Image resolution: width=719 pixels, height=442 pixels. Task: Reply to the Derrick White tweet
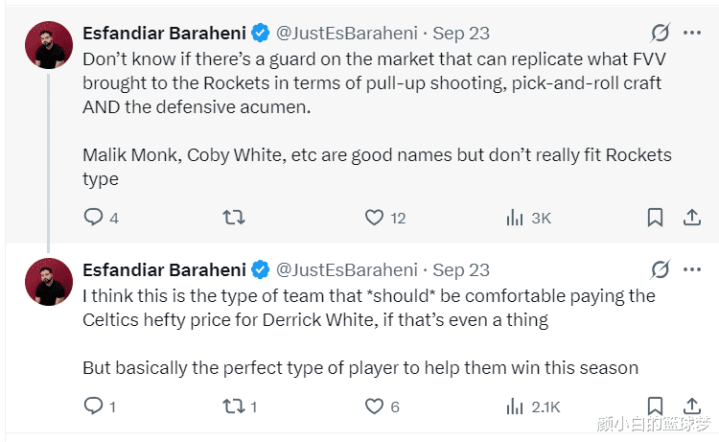93,406
